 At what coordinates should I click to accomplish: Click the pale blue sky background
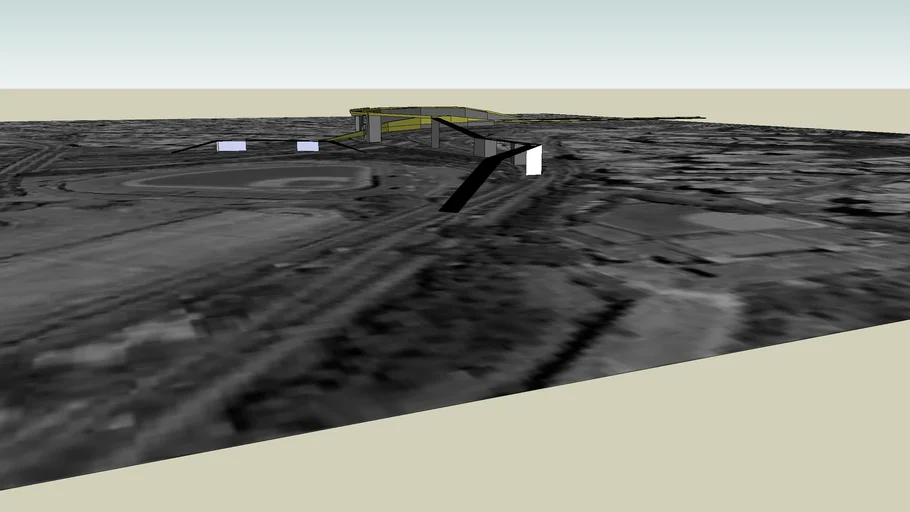pos(455,40)
